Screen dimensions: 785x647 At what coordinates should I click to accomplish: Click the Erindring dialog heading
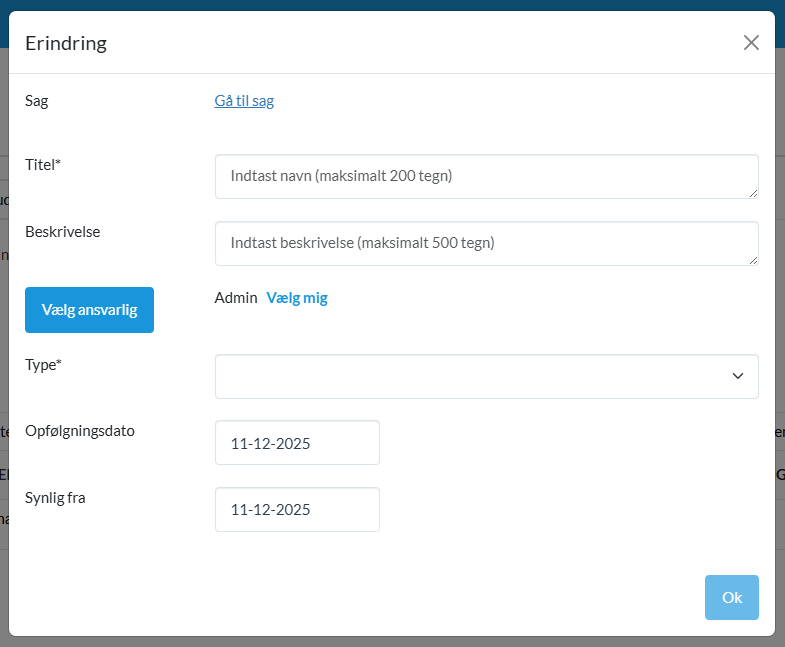(x=66, y=42)
